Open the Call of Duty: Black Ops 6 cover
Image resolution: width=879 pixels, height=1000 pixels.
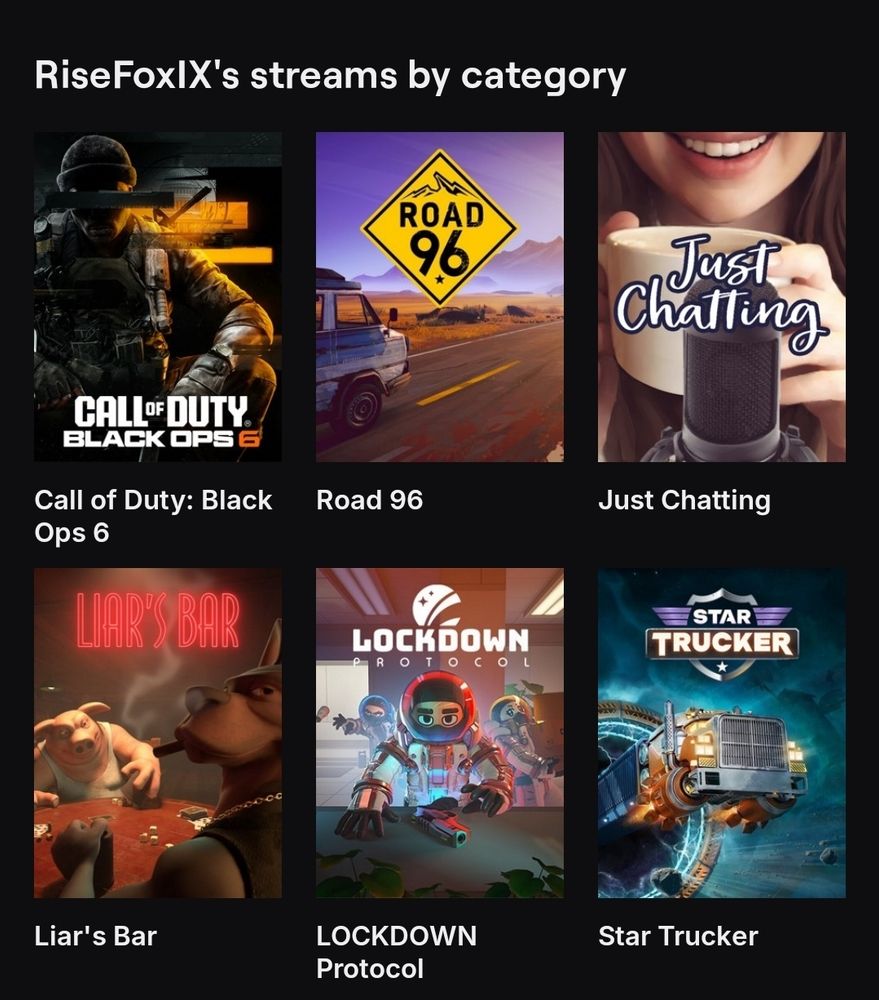coord(158,297)
